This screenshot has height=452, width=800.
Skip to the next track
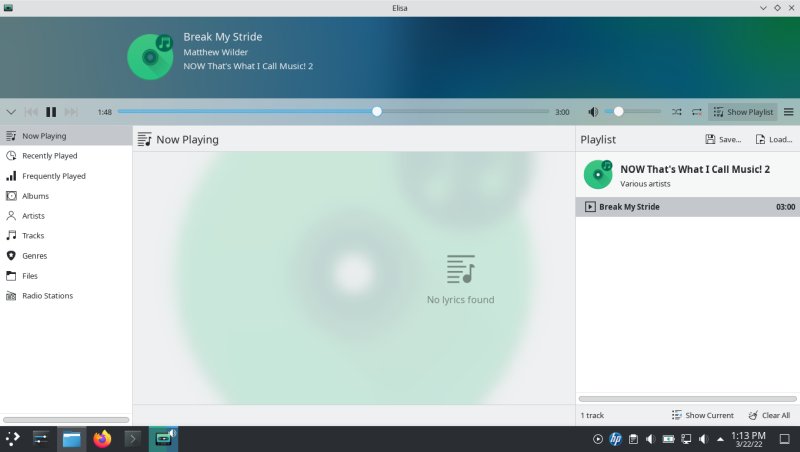(71, 112)
